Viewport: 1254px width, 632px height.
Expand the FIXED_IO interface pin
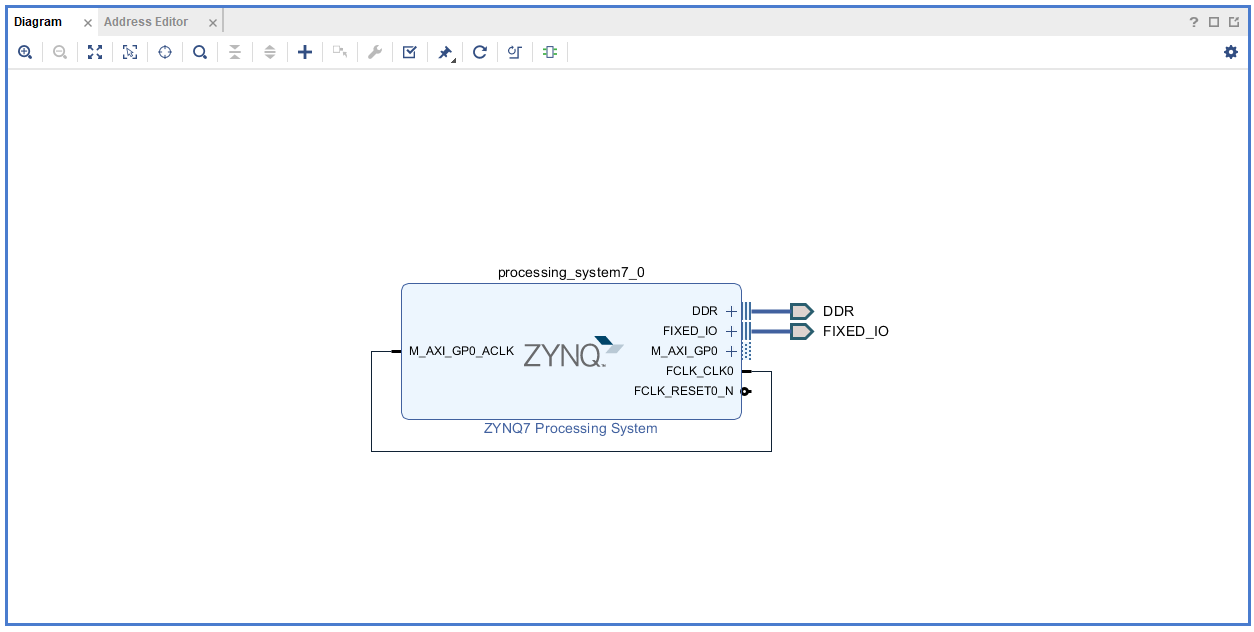click(731, 331)
